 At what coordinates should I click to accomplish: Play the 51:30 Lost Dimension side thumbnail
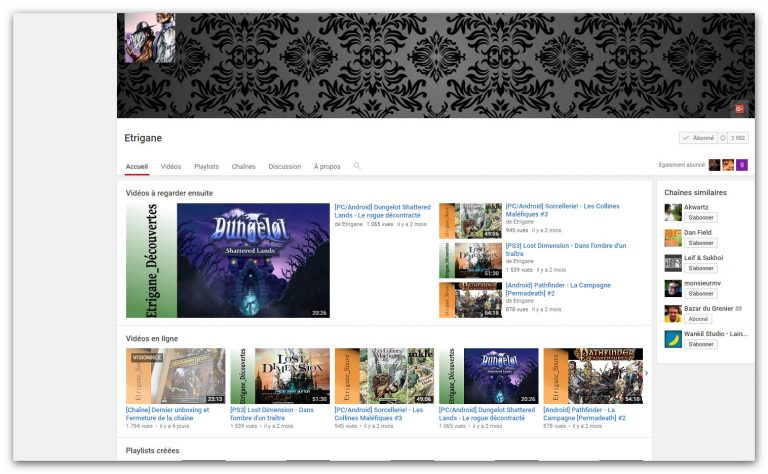[x=470, y=261]
